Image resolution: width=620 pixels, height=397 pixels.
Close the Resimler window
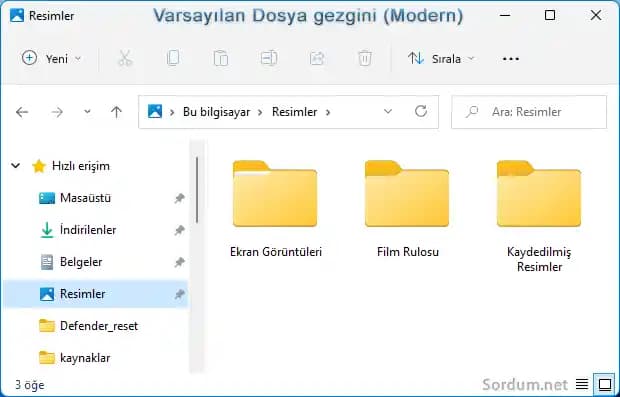click(x=596, y=15)
